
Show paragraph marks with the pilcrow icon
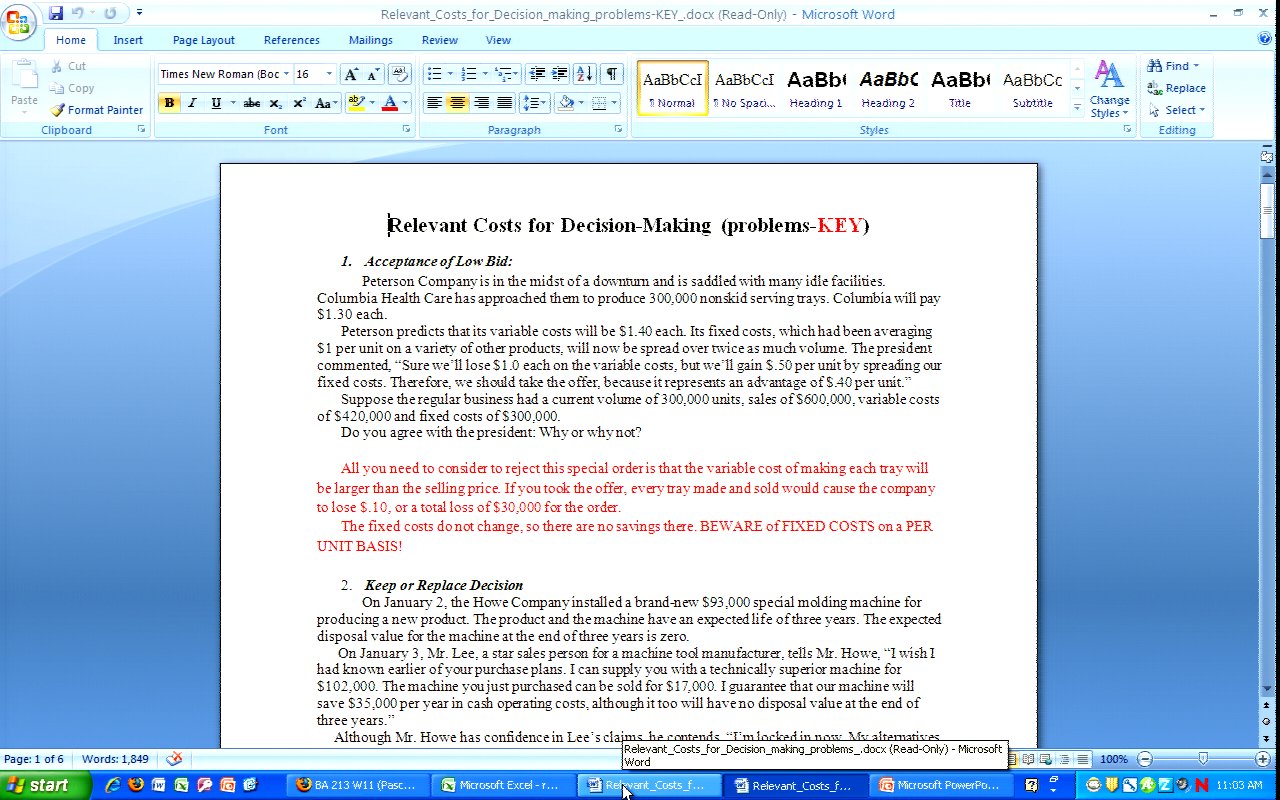[x=611, y=74]
